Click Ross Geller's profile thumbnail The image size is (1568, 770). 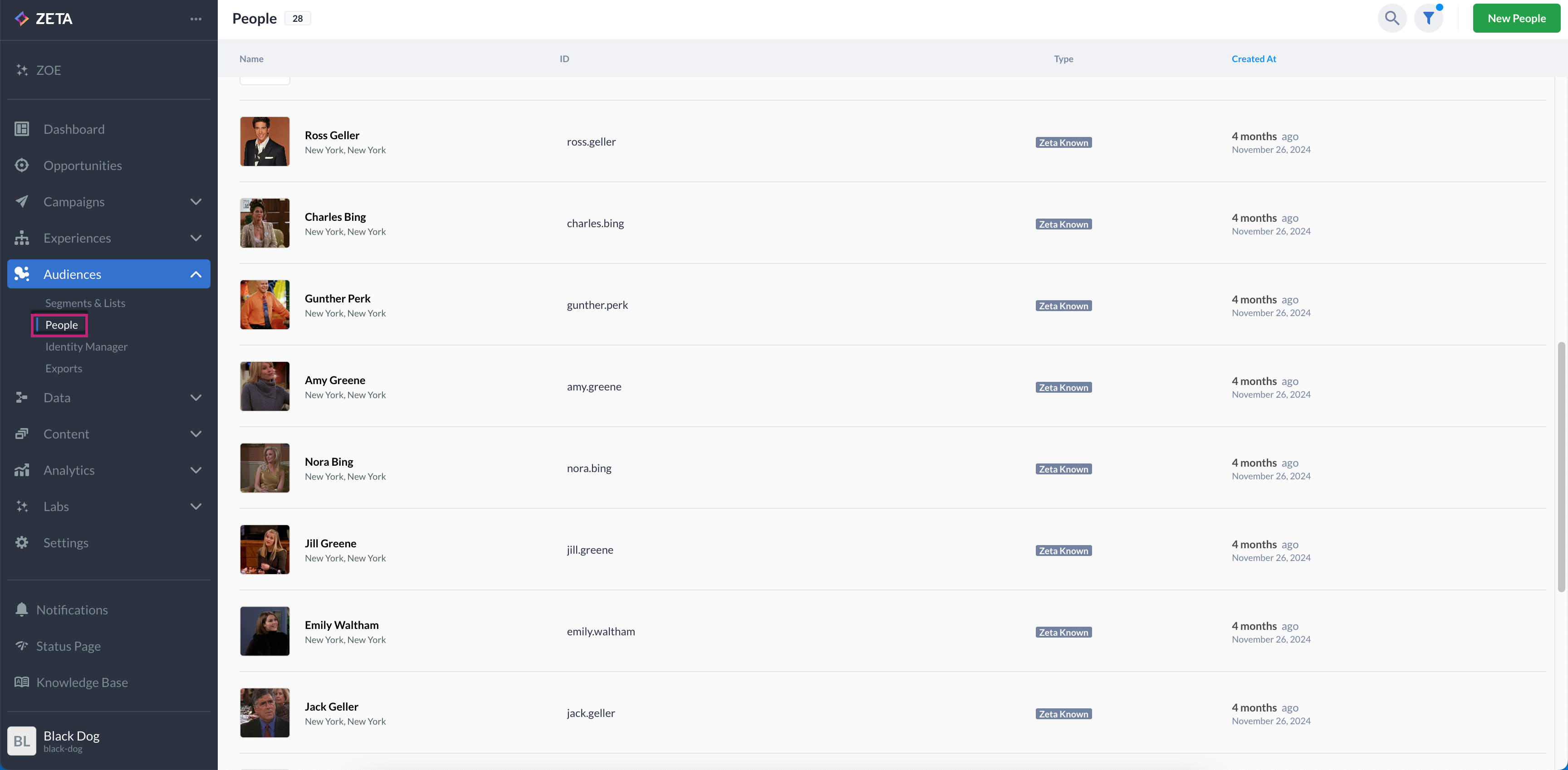click(265, 142)
